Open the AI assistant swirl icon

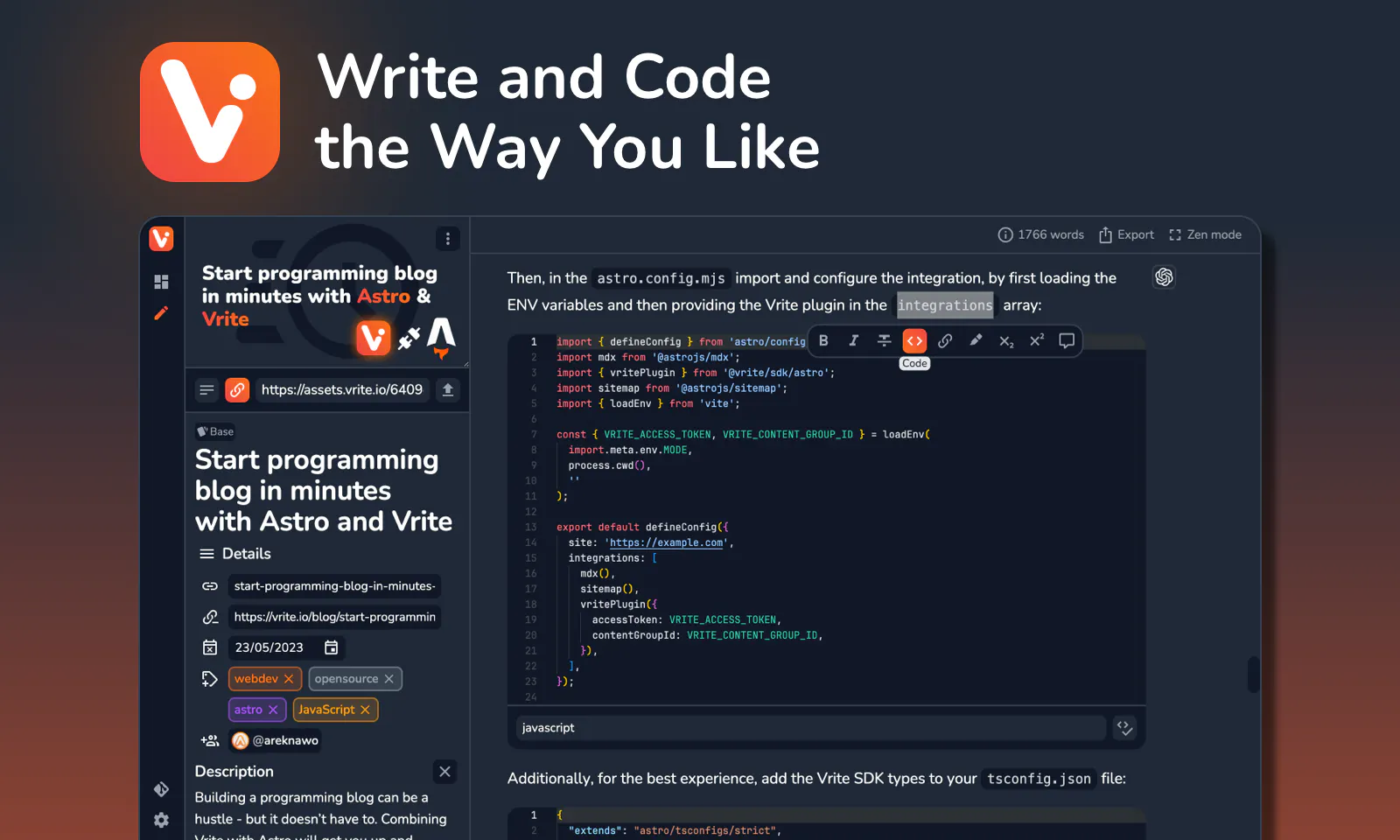[1164, 276]
